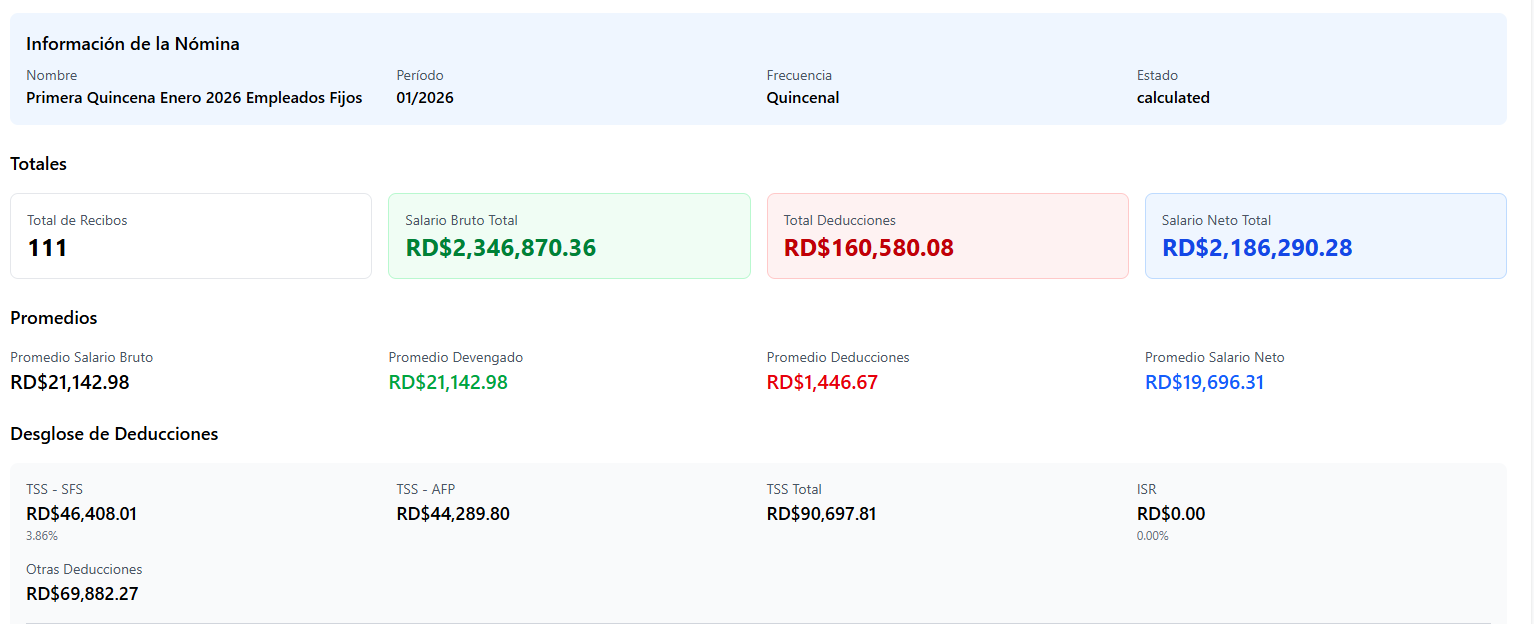
Task: Click the red Promedio Deducciones amount
Action: [822, 382]
